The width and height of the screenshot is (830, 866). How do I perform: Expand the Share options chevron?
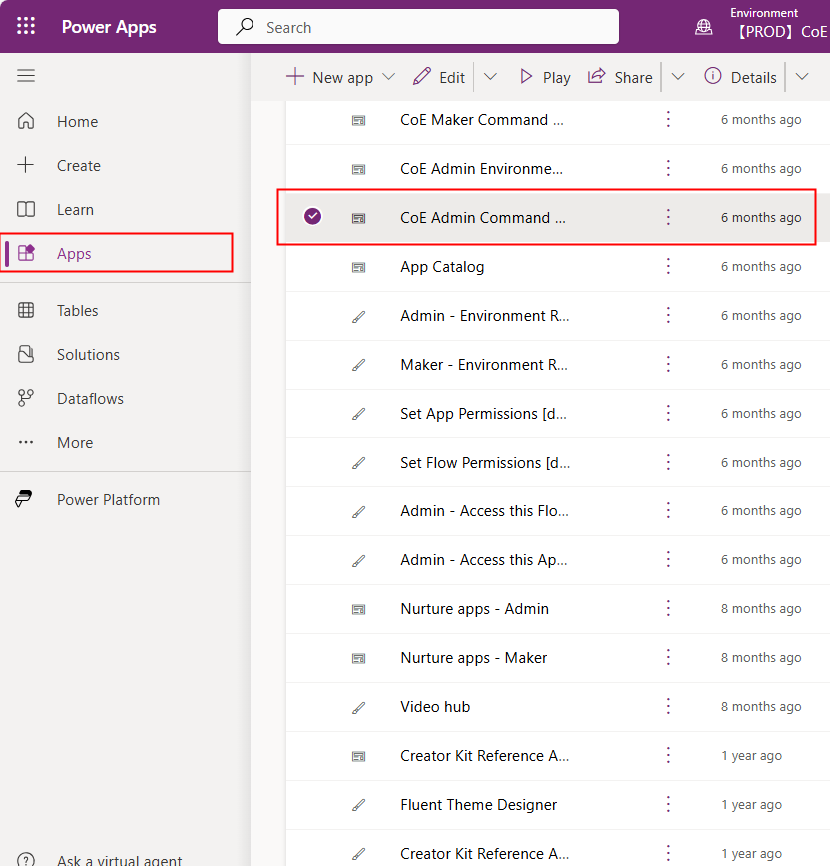[x=678, y=77]
